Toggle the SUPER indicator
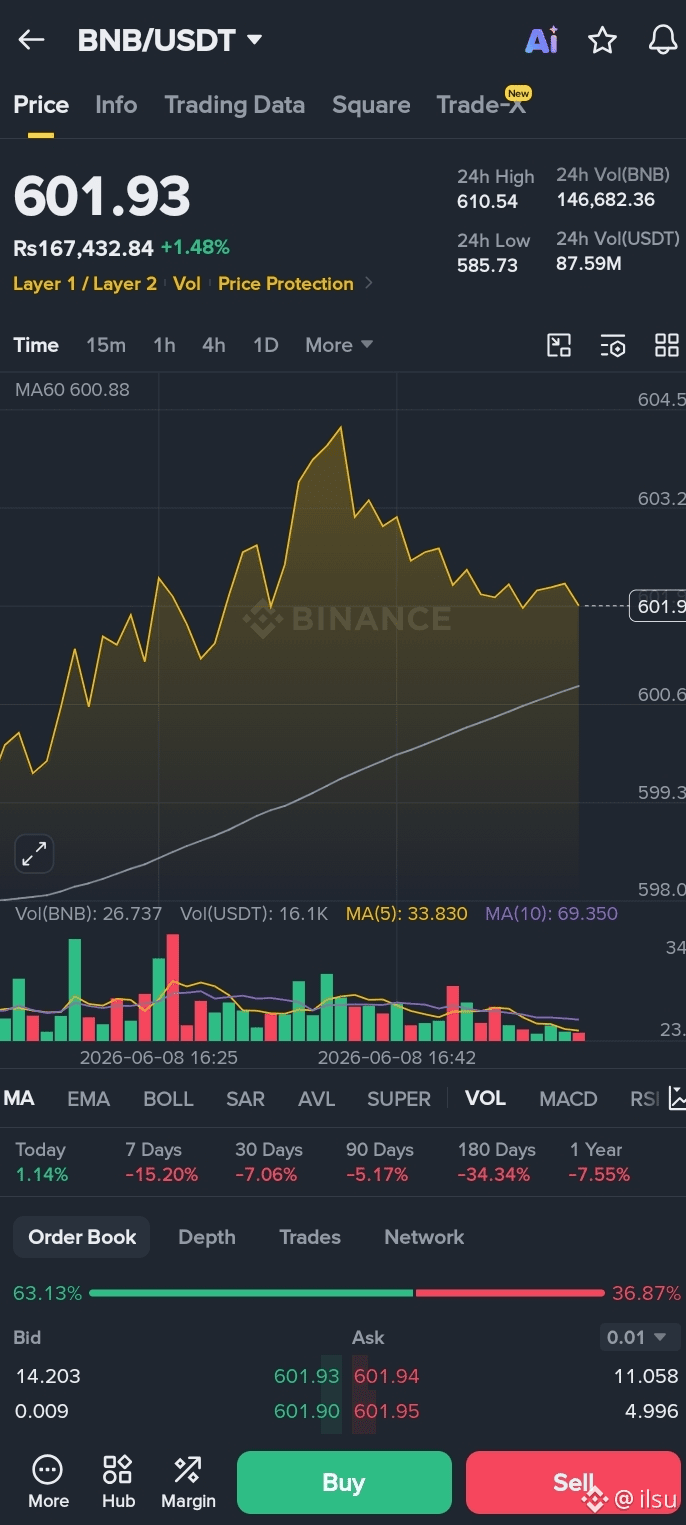Screen dimensions: 686x1525 pyautogui.click(x=399, y=1098)
